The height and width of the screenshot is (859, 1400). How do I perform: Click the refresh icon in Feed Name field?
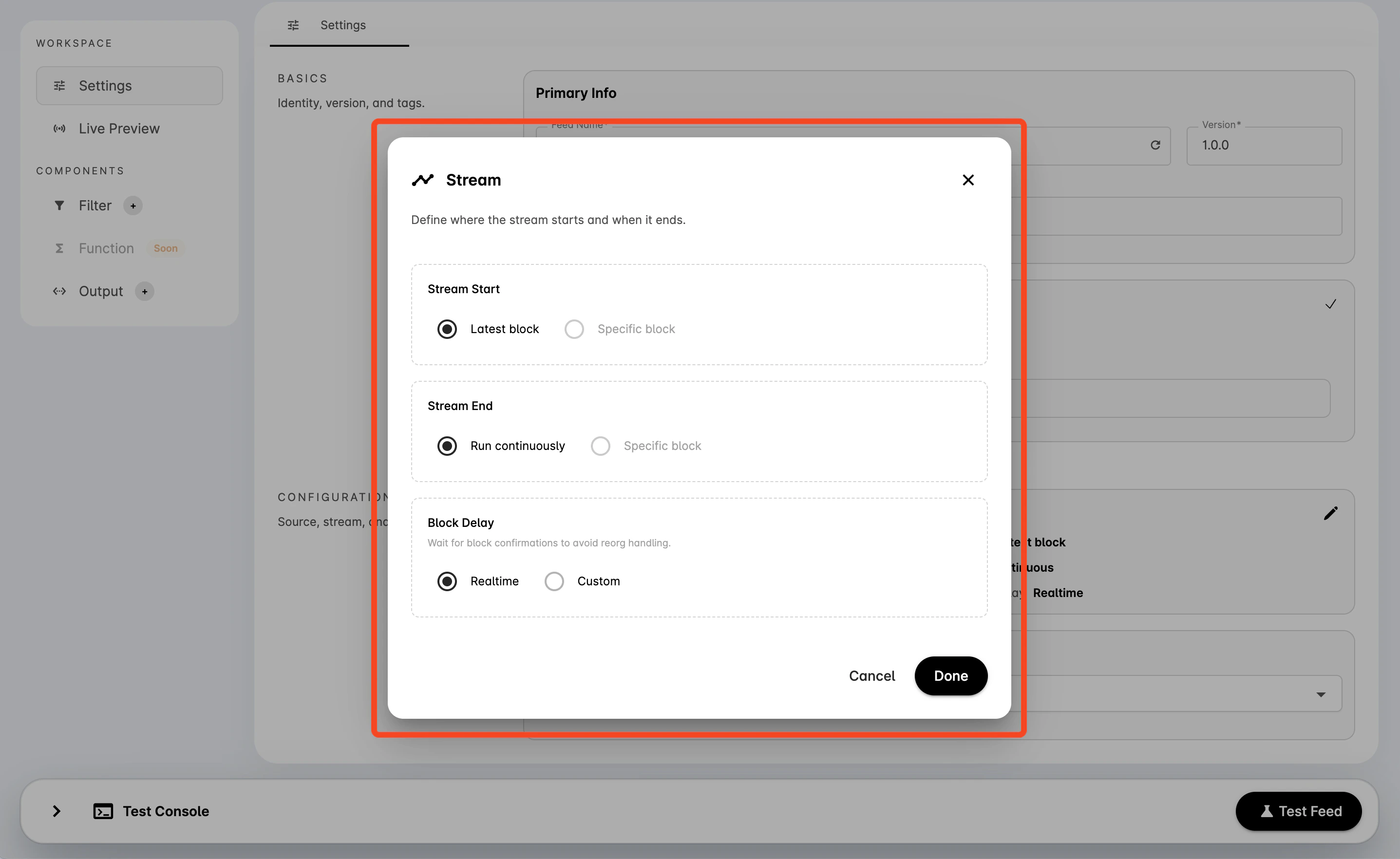[x=1155, y=145]
